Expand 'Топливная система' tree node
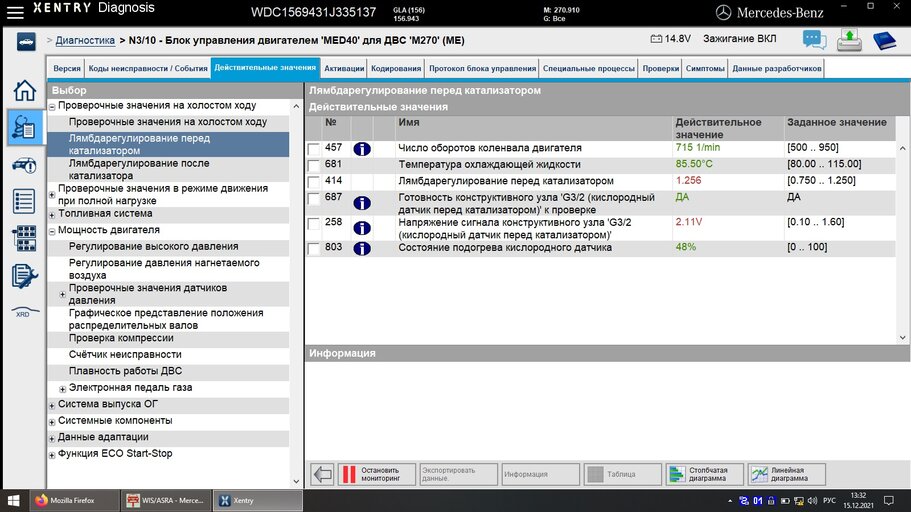 click(x=52, y=215)
